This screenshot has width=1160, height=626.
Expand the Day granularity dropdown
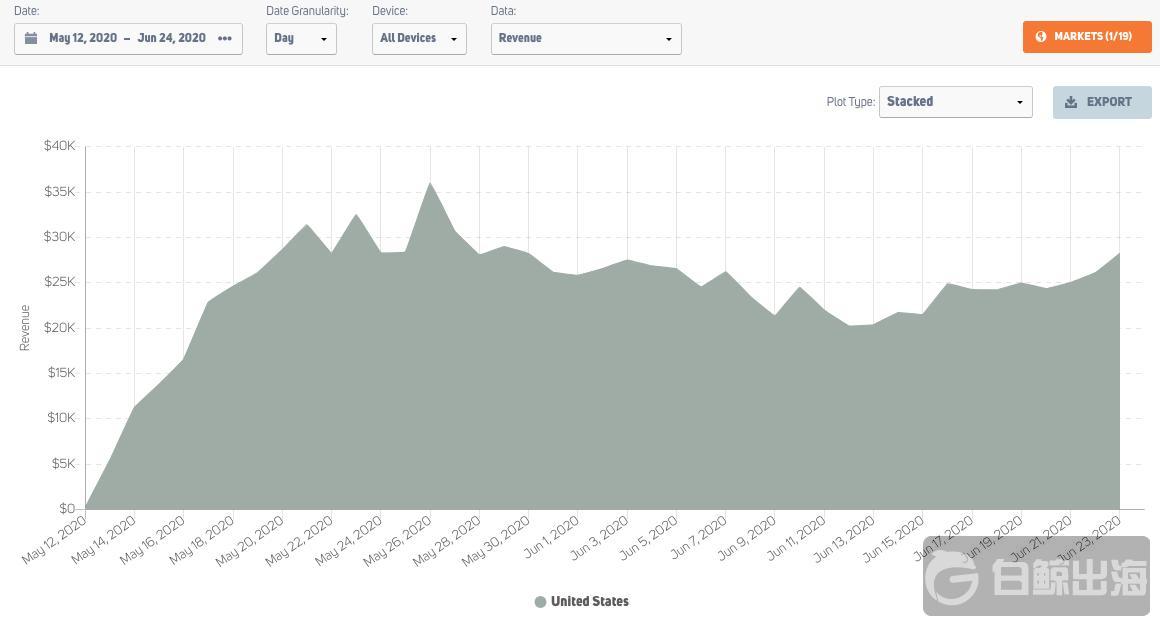click(x=301, y=38)
